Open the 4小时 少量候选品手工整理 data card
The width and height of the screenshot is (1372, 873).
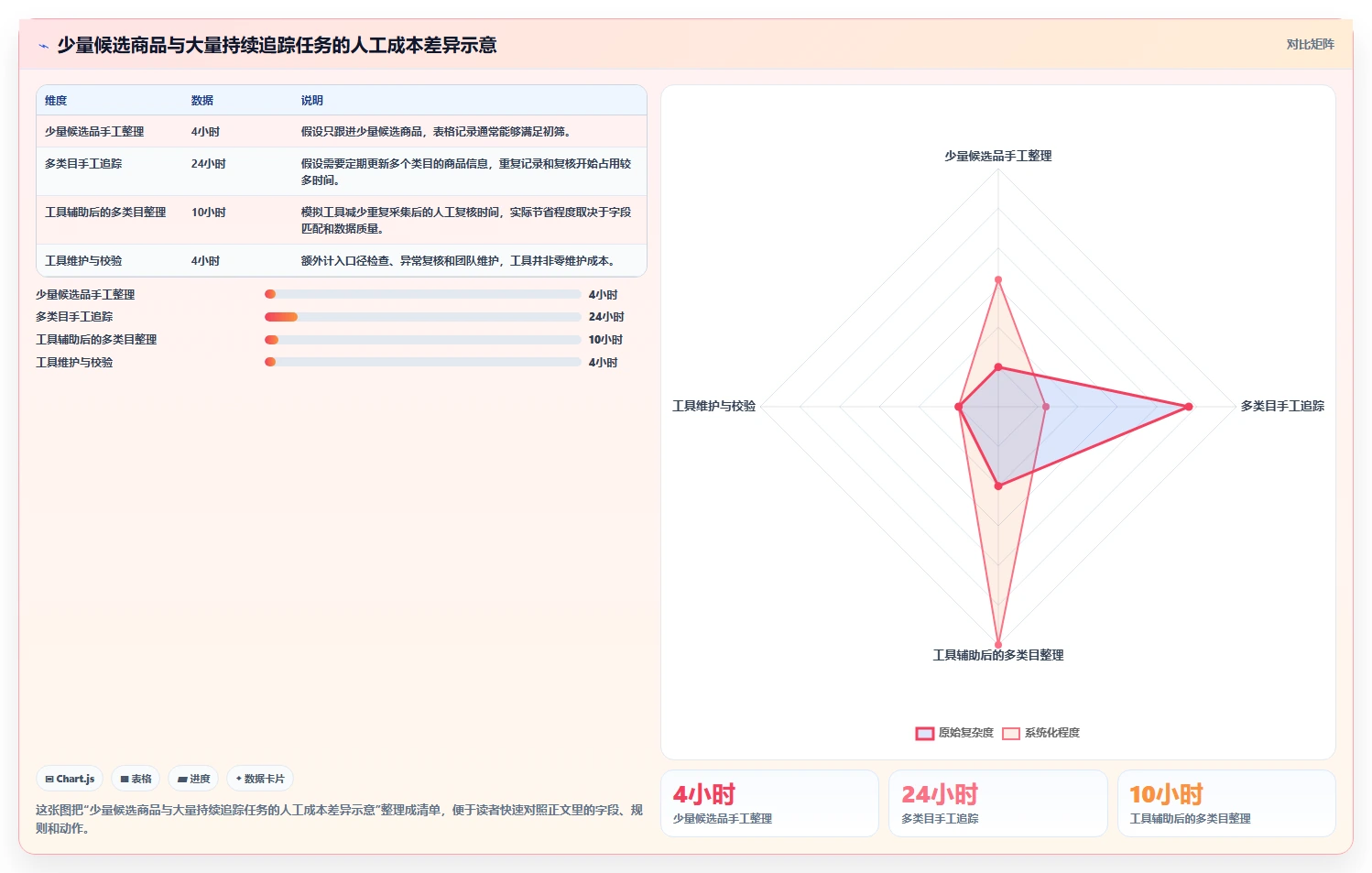pos(769,803)
